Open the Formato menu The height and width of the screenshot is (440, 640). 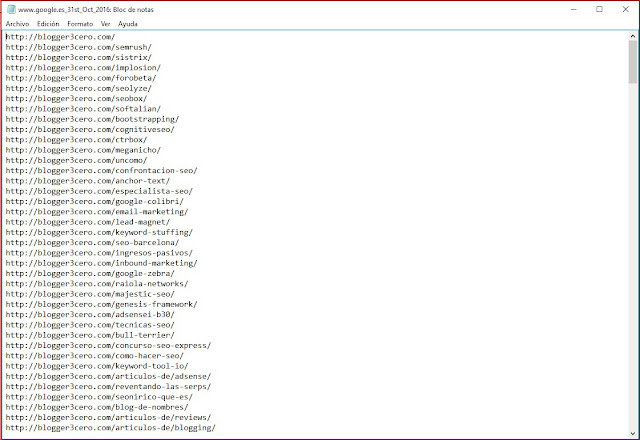[x=80, y=24]
